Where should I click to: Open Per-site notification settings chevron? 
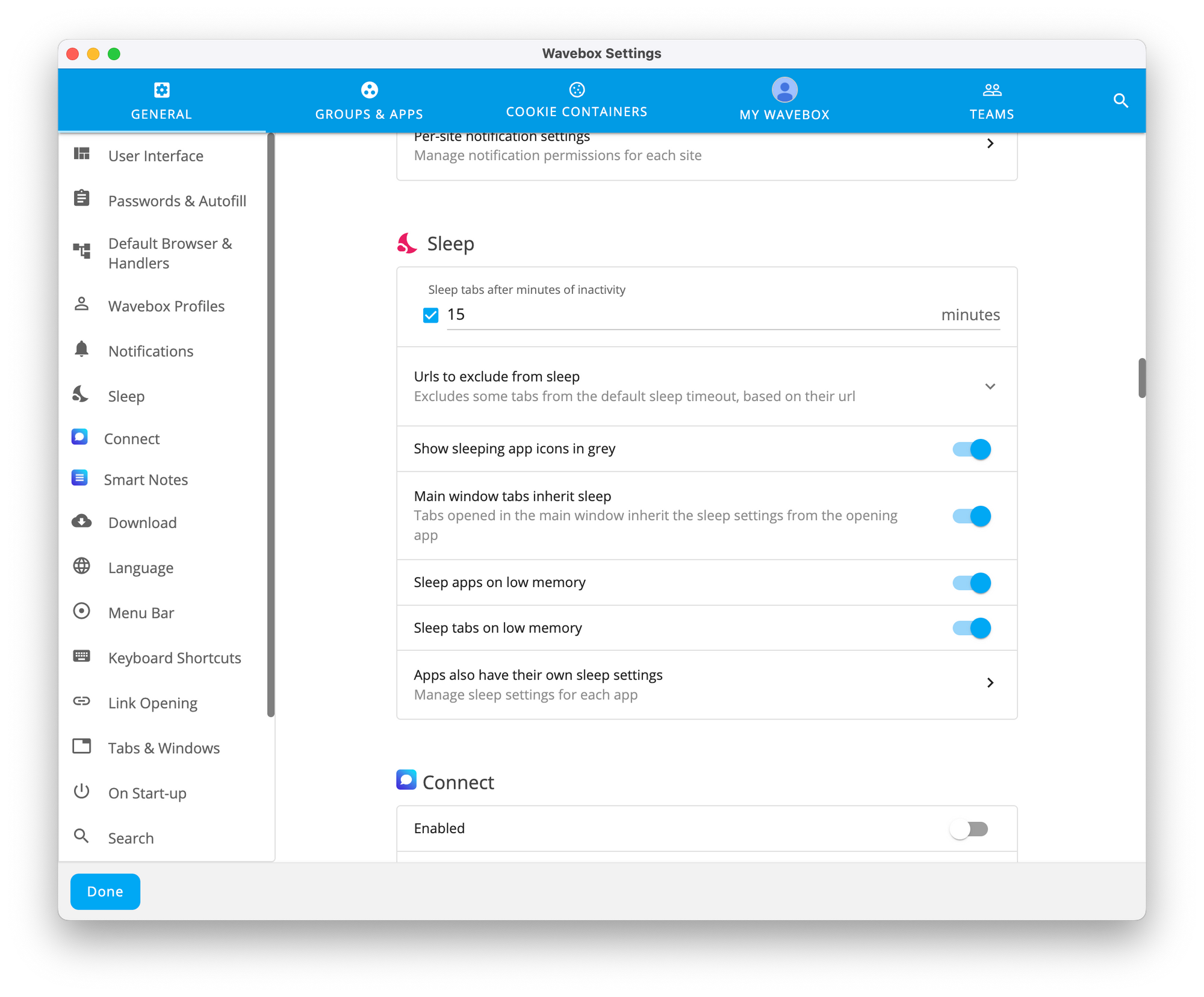(x=990, y=143)
